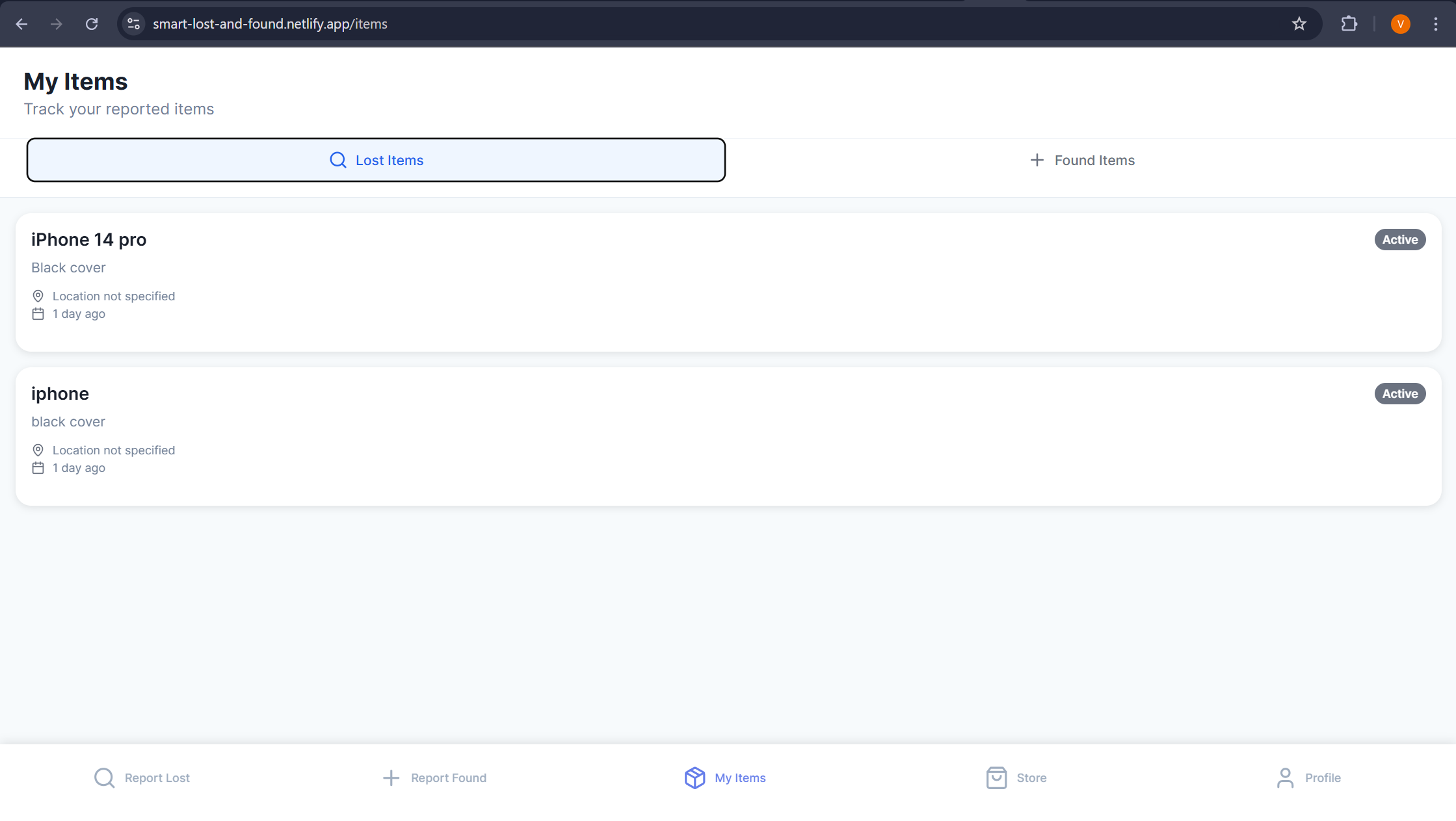Open the orange V profile avatar

coord(1400,24)
